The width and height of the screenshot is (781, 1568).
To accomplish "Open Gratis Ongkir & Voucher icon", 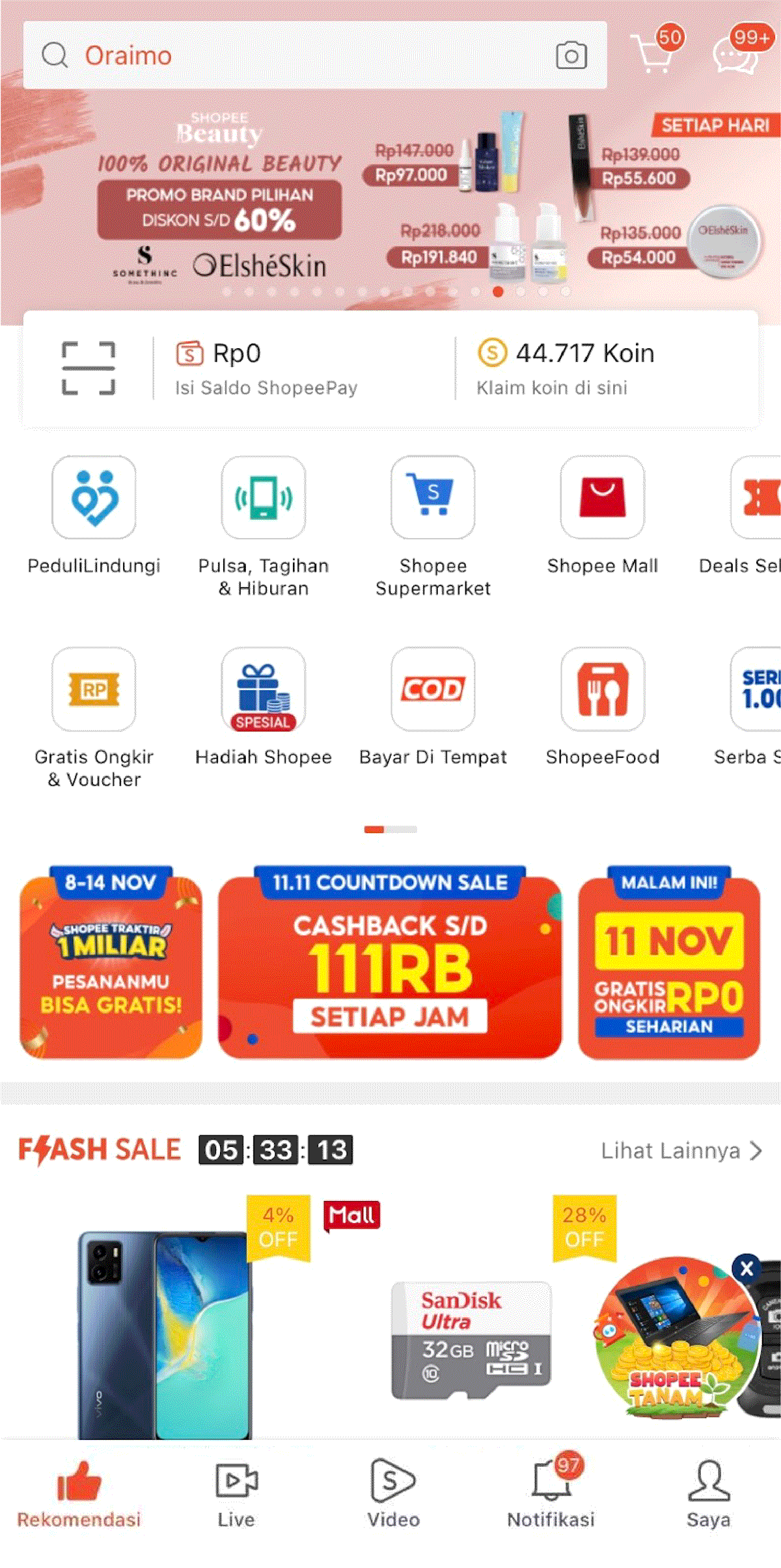I will point(94,689).
